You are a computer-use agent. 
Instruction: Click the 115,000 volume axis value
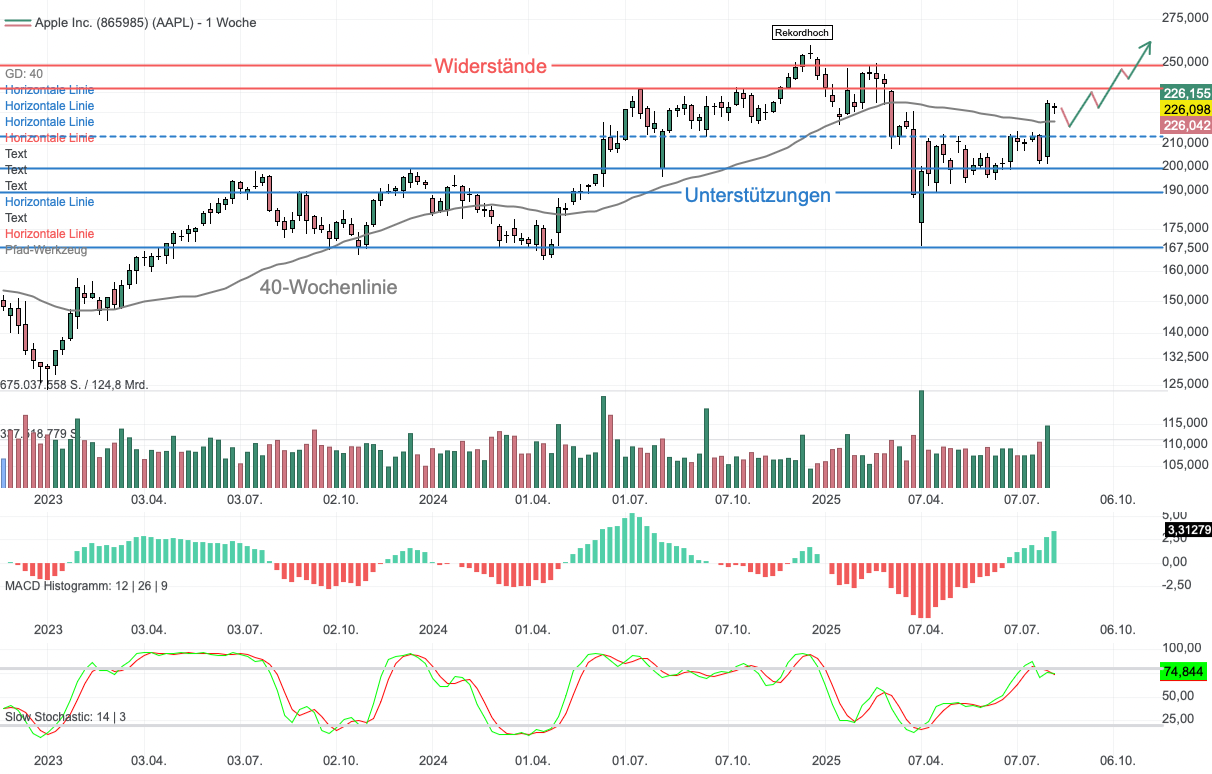[1185, 423]
